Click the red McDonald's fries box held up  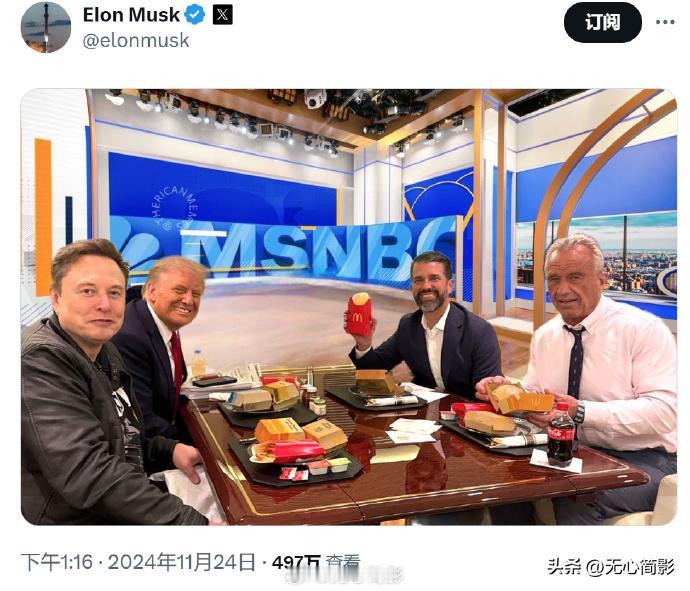[x=359, y=315]
